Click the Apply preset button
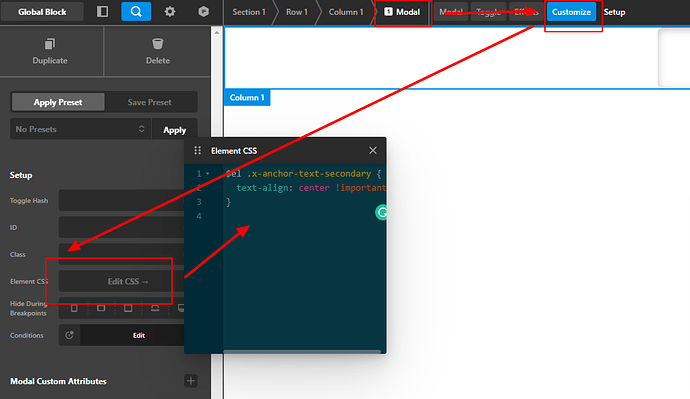This screenshot has height=399, width=690. point(174,130)
